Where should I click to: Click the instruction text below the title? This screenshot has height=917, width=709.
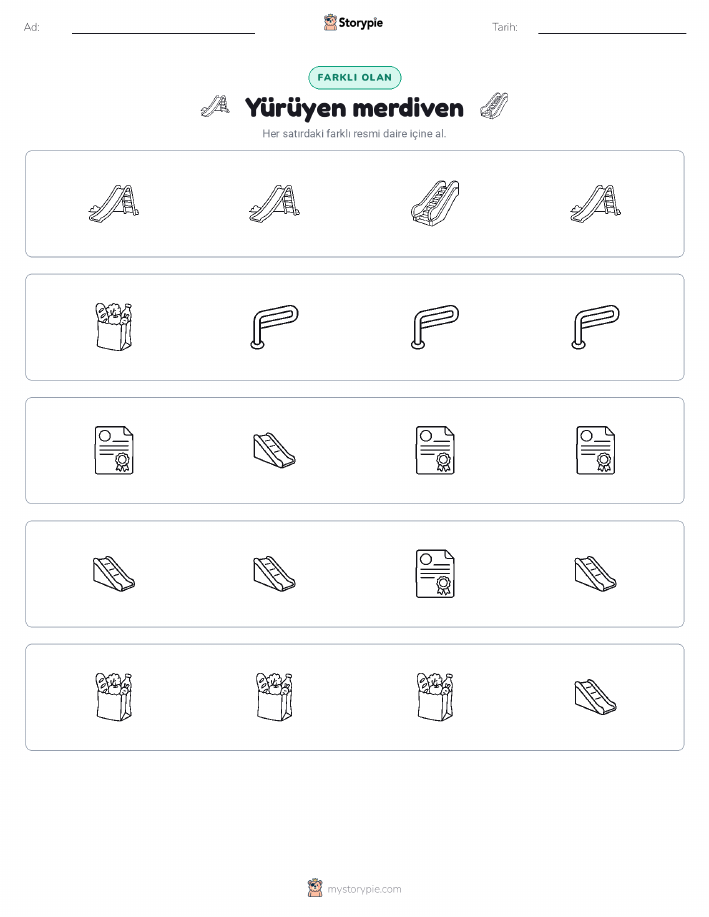click(x=354, y=134)
